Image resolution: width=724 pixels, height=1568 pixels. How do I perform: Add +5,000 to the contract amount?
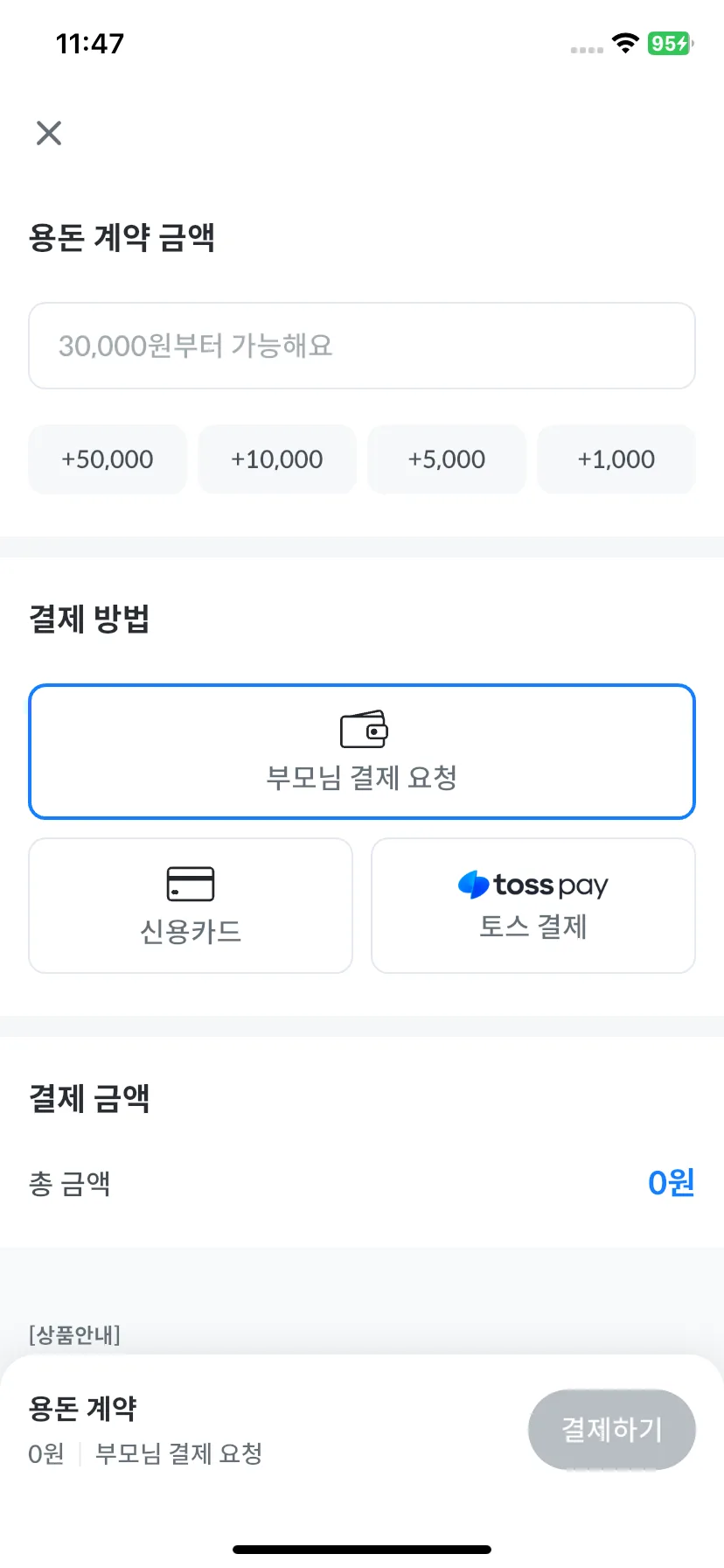pyautogui.click(x=447, y=459)
